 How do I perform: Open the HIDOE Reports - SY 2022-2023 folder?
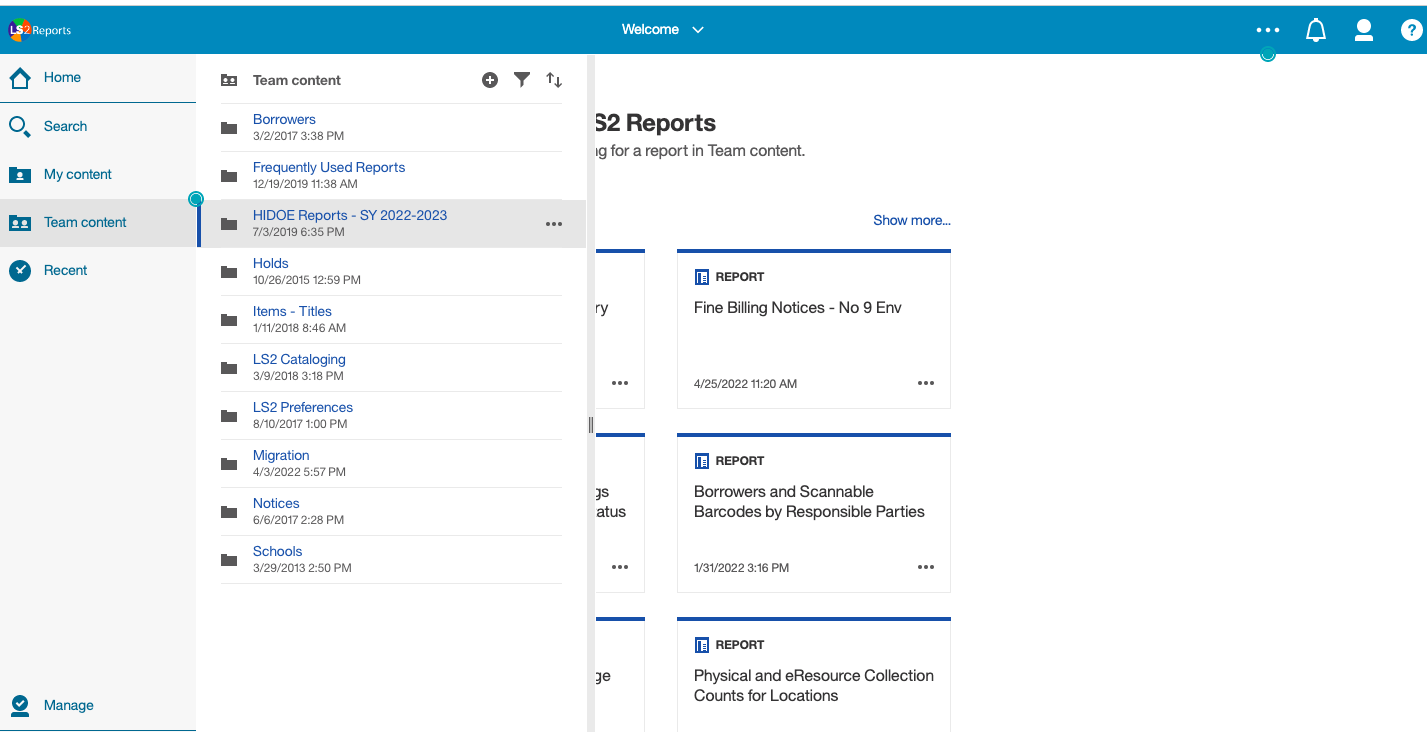pos(350,215)
